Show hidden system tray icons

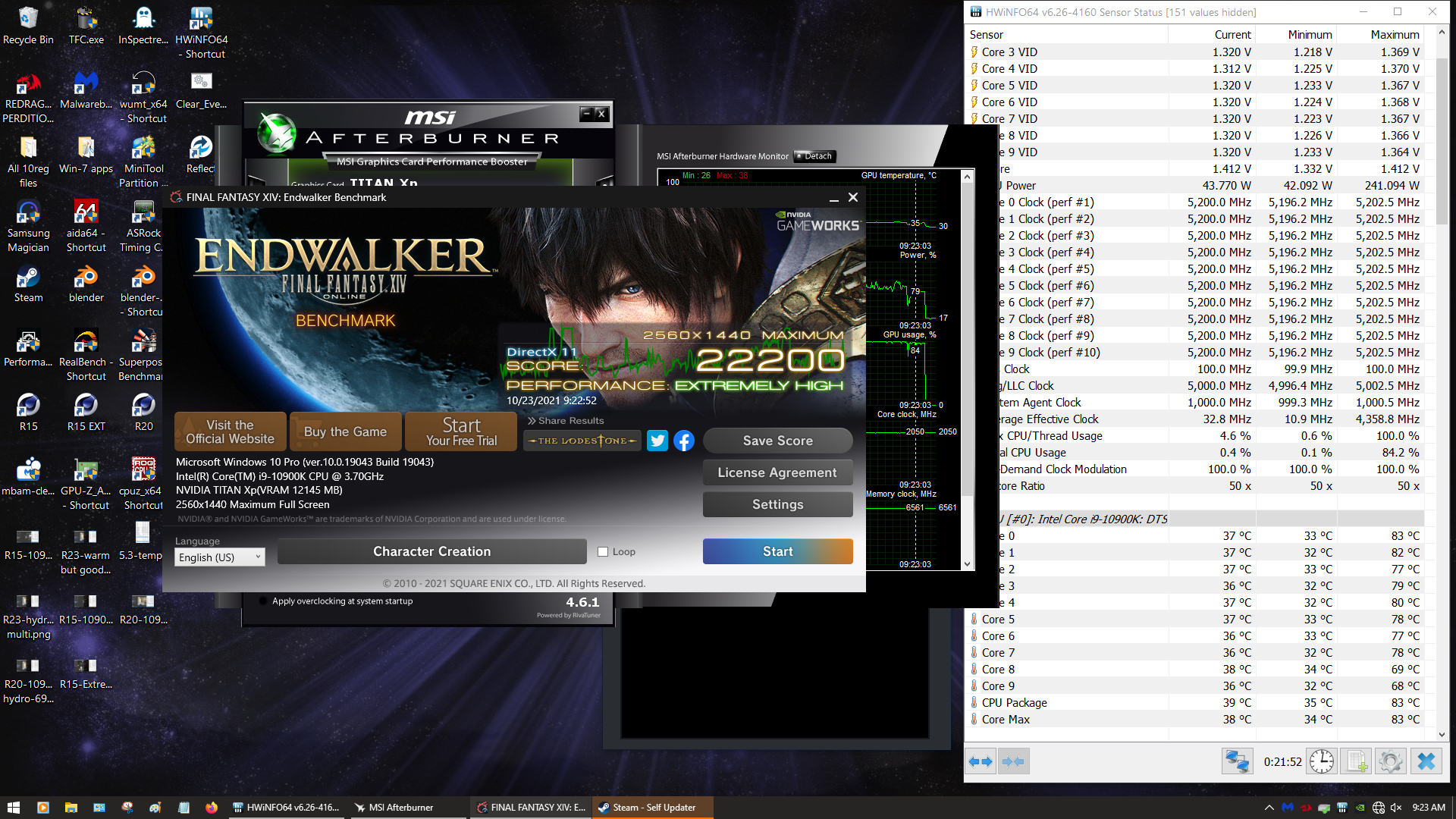point(1269,808)
